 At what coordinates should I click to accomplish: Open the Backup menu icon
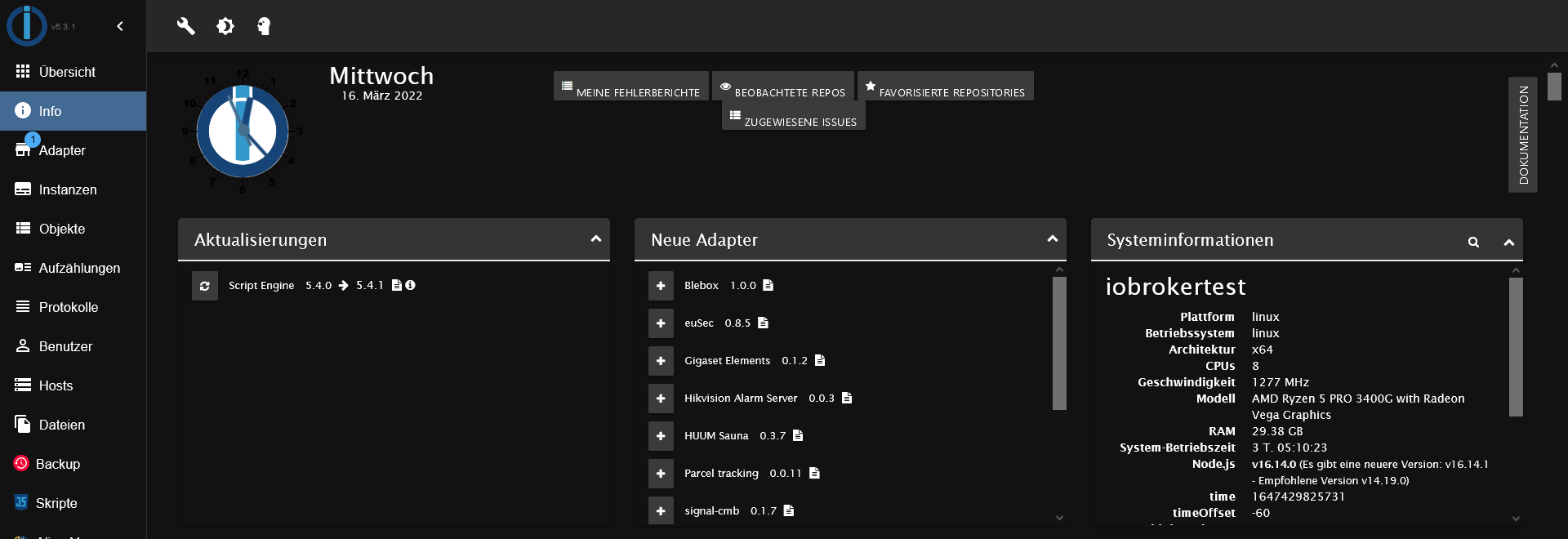pos(21,463)
